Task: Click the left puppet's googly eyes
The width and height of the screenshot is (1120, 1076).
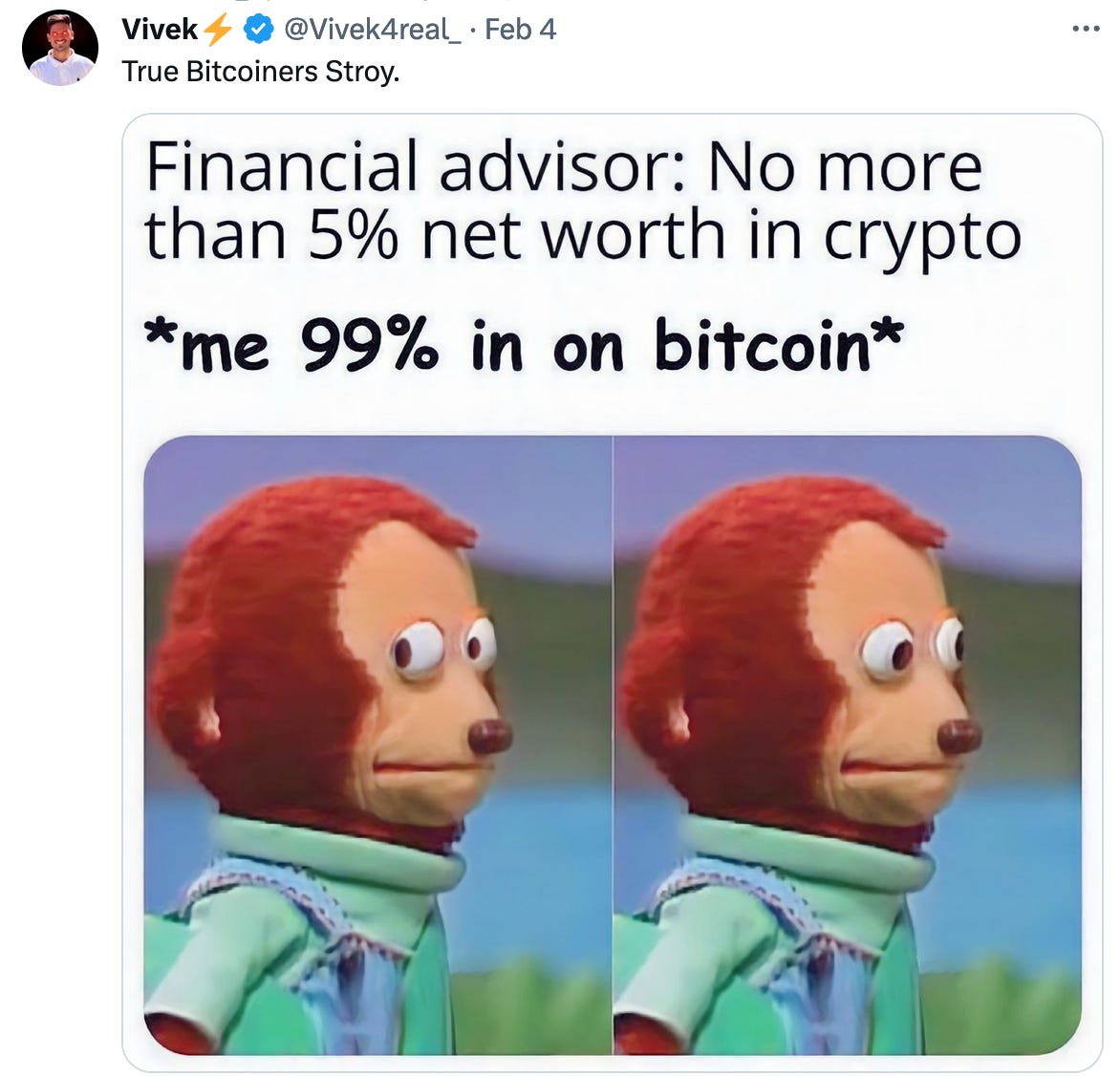Action: coord(442,647)
